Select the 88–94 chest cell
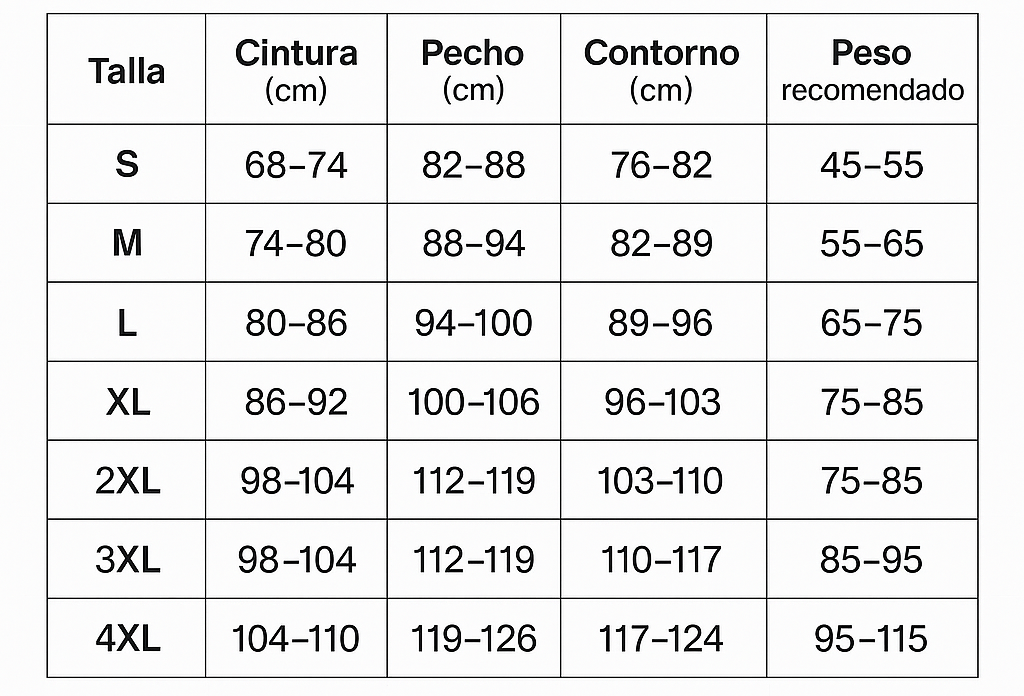The image size is (1024, 696). [x=473, y=244]
